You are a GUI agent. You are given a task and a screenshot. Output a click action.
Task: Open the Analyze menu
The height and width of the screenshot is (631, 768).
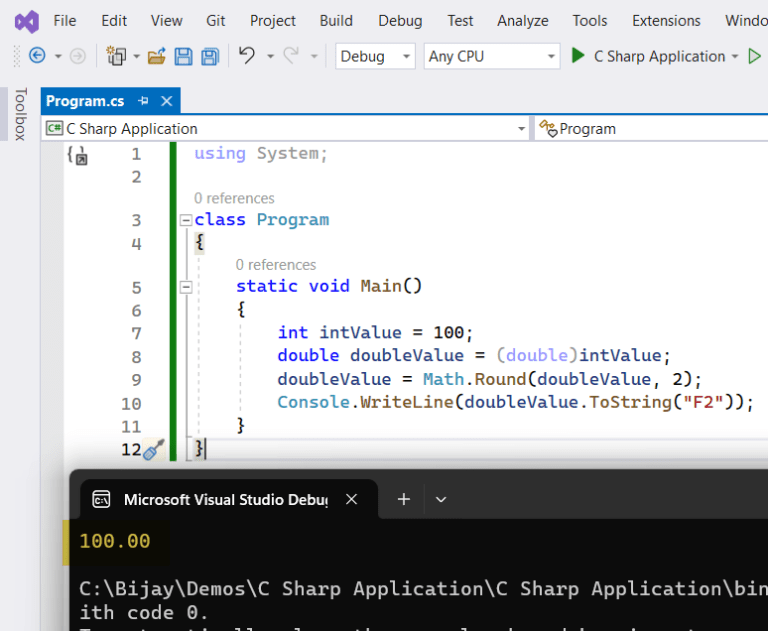click(x=523, y=21)
